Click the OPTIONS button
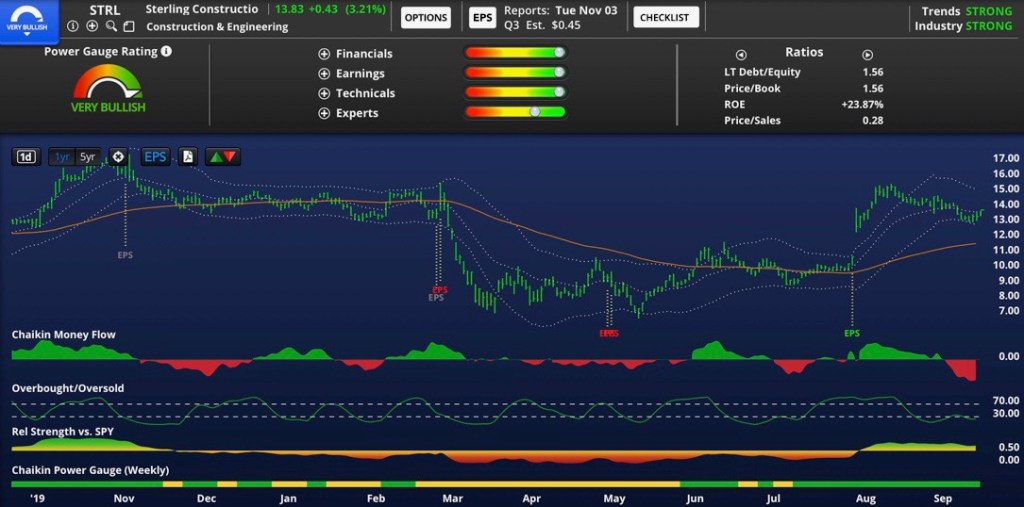Image resolution: width=1024 pixels, height=507 pixels. click(425, 18)
